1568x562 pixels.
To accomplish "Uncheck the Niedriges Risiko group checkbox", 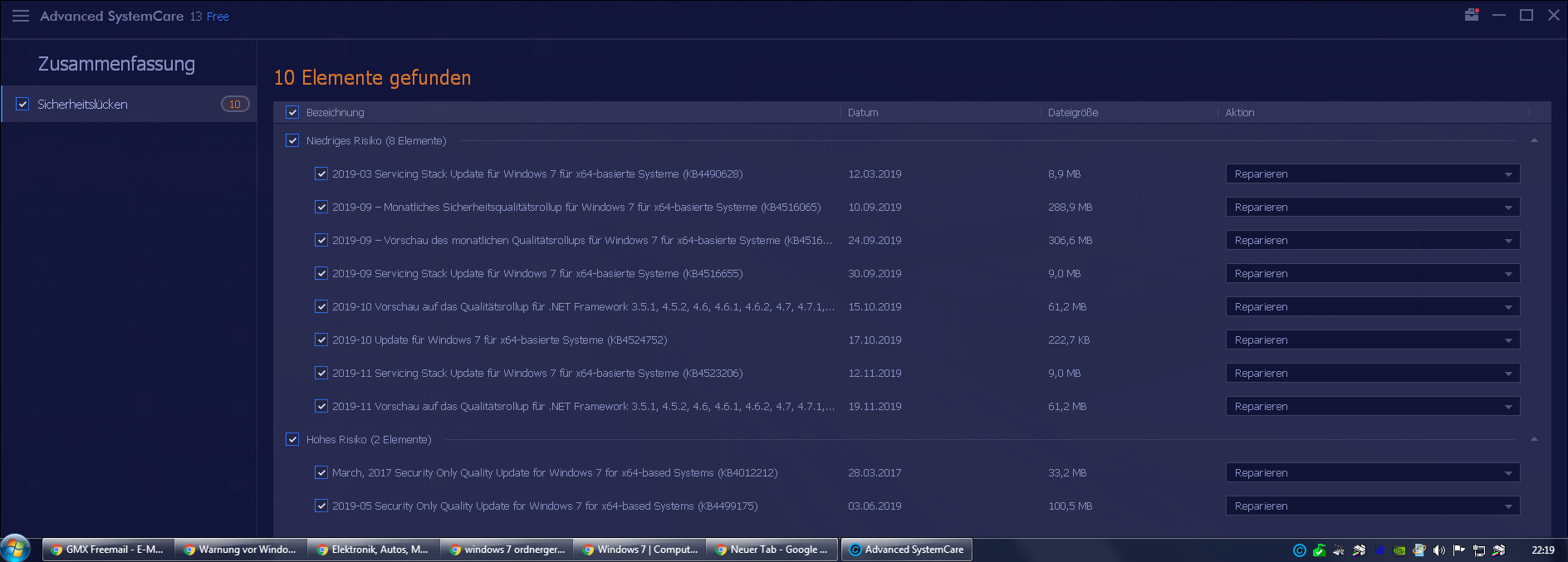I will pos(292,140).
